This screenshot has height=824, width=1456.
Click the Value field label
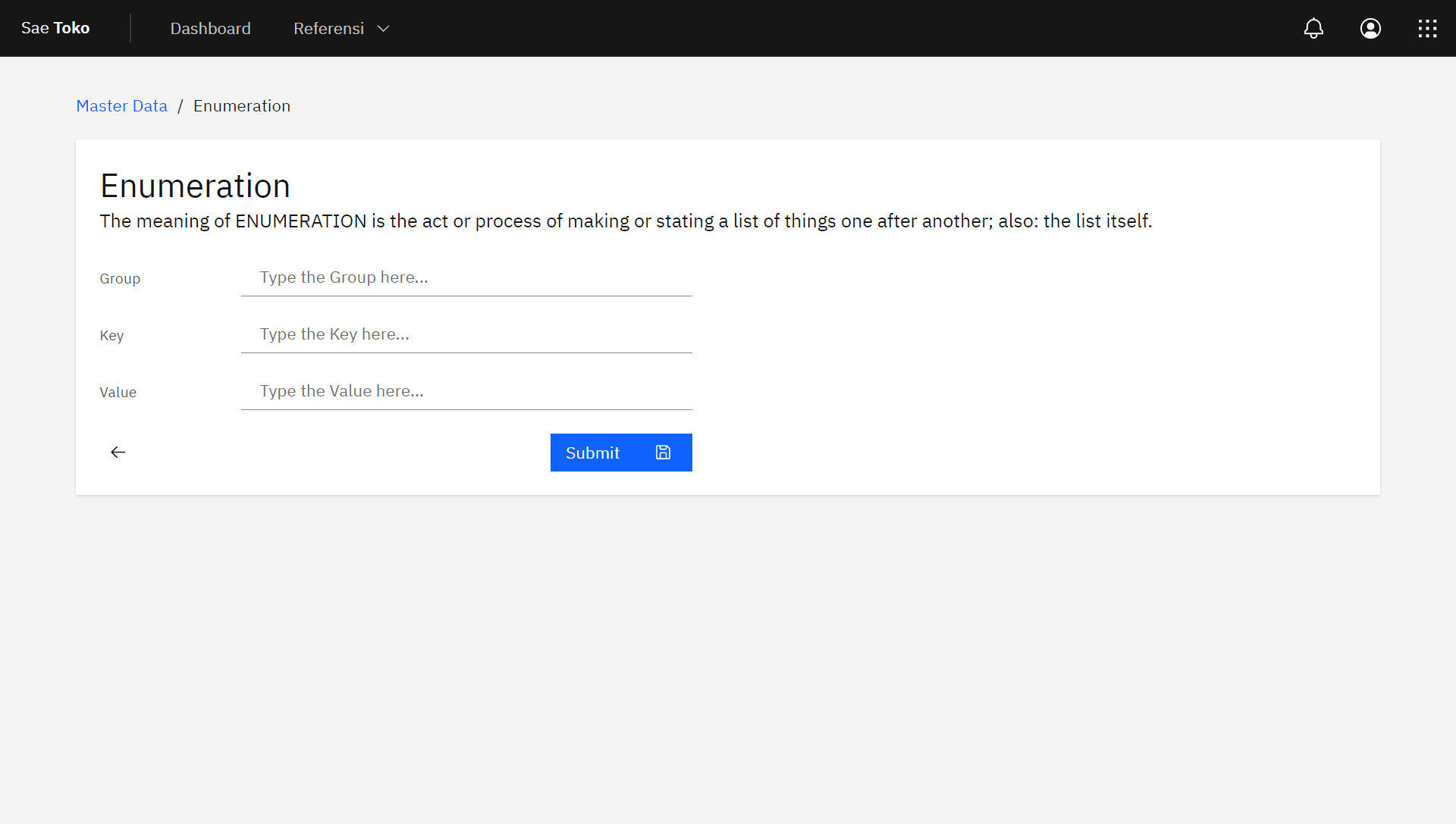[x=118, y=393]
